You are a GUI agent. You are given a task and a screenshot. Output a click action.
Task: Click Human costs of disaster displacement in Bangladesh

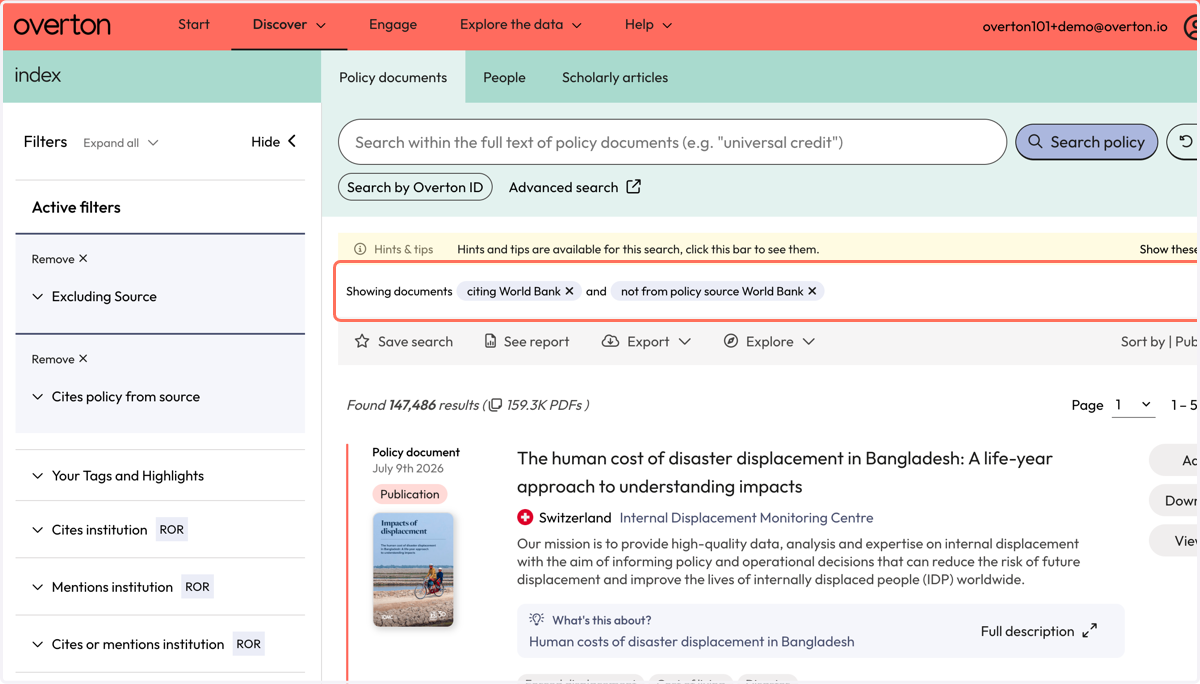point(692,642)
